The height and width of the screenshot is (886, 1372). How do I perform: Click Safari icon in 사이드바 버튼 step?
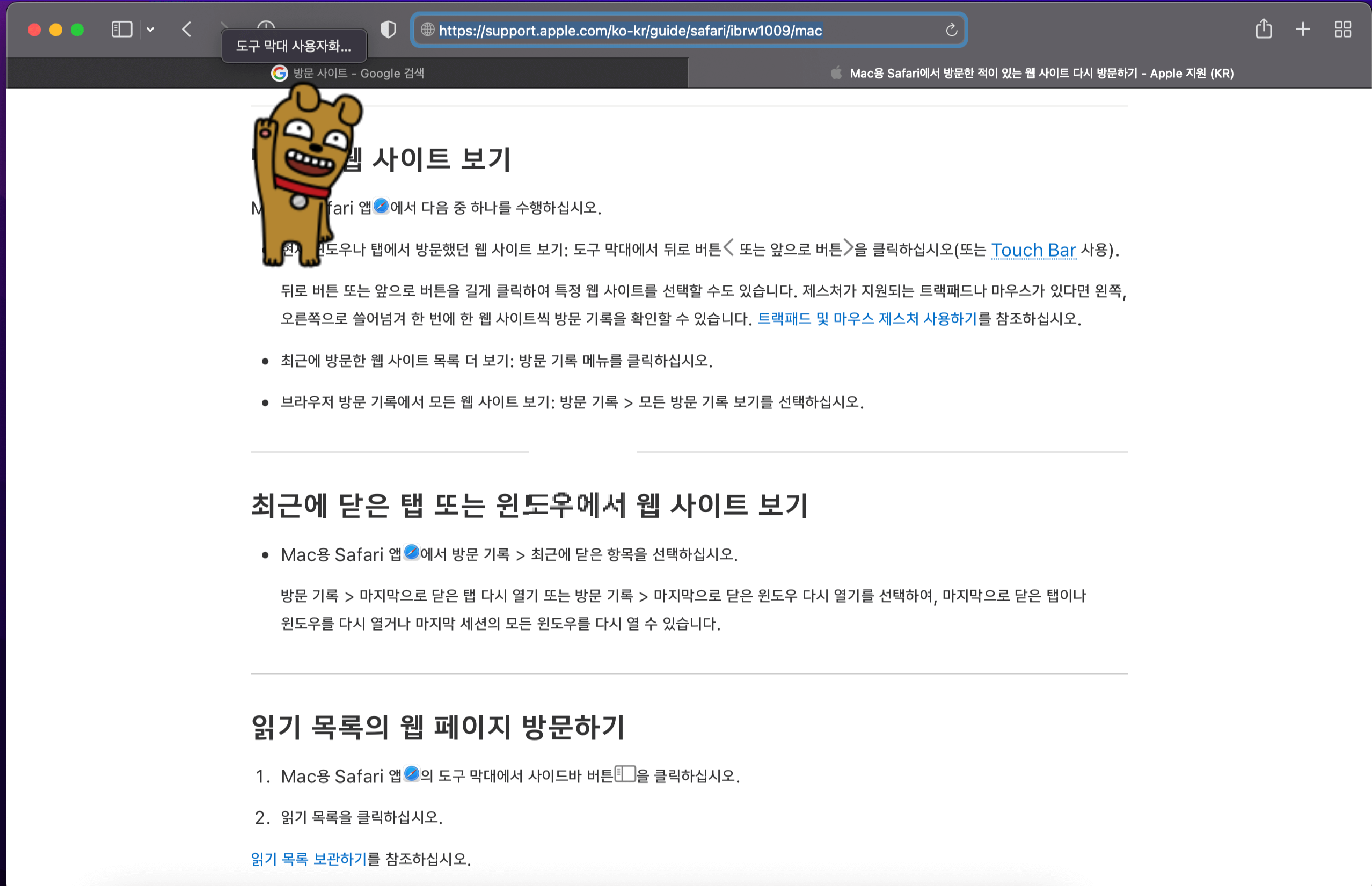[x=412, y=774]
